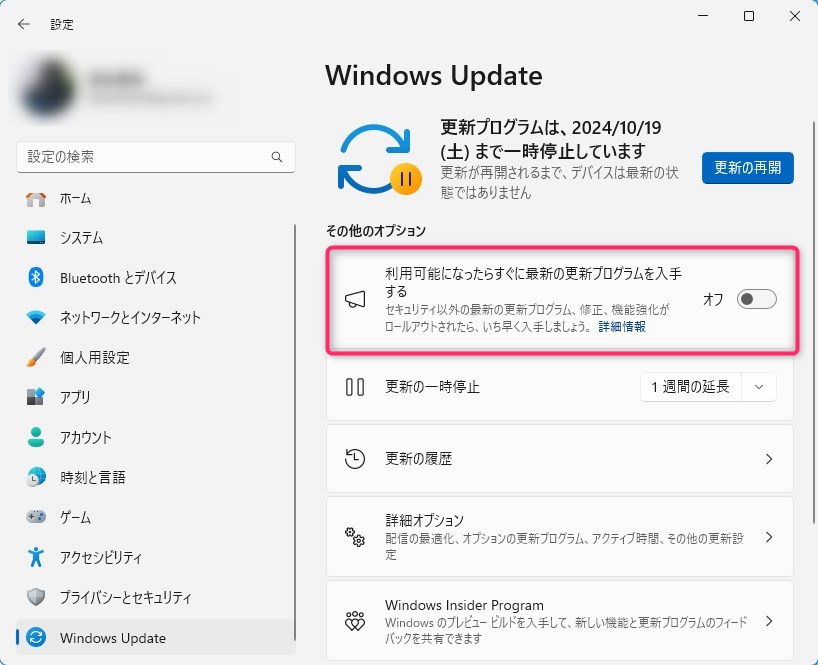
Task: Click the ゲーム controller icon
Action: (36, 518)
